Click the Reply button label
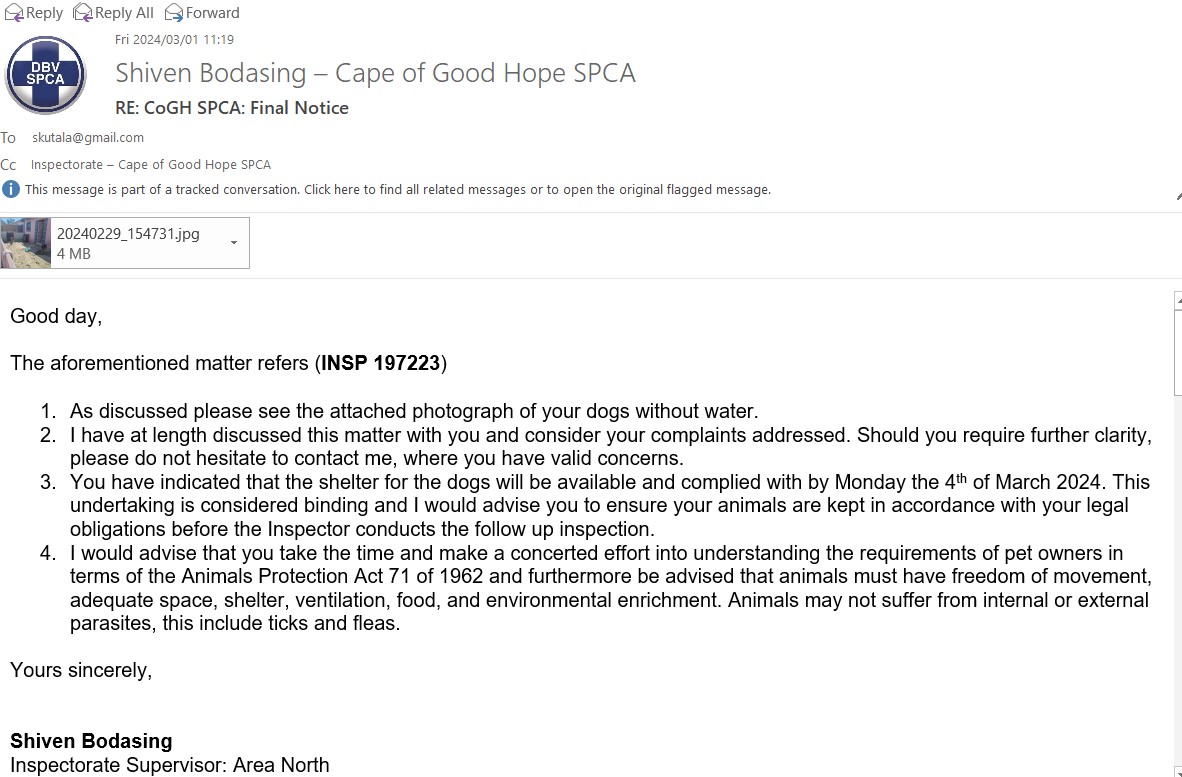The height and width of the screenshot is (777, 1182). [44, 13]
